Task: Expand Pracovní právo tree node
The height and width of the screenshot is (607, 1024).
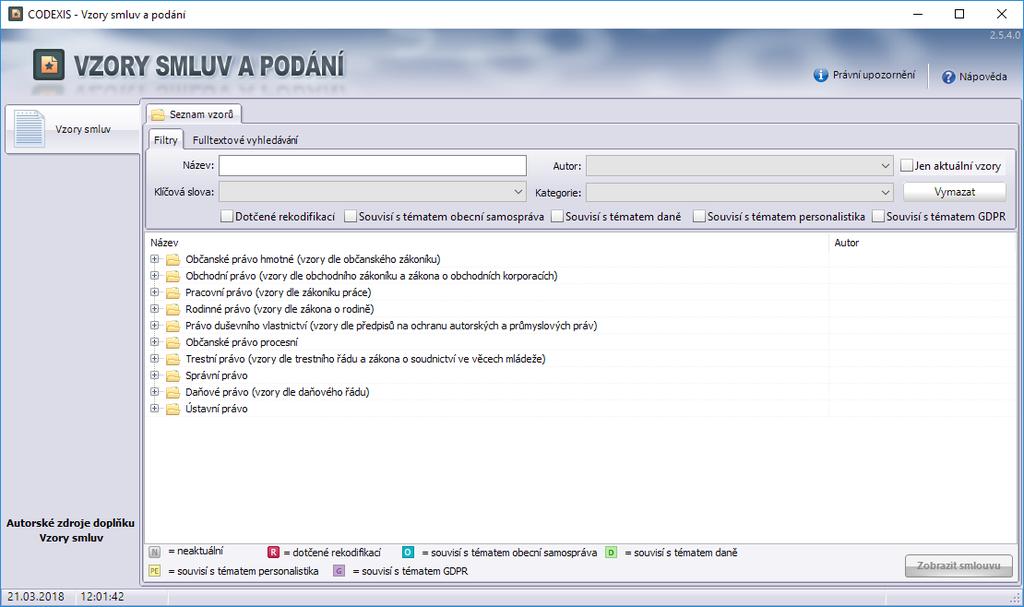Action: pos(155,292)
